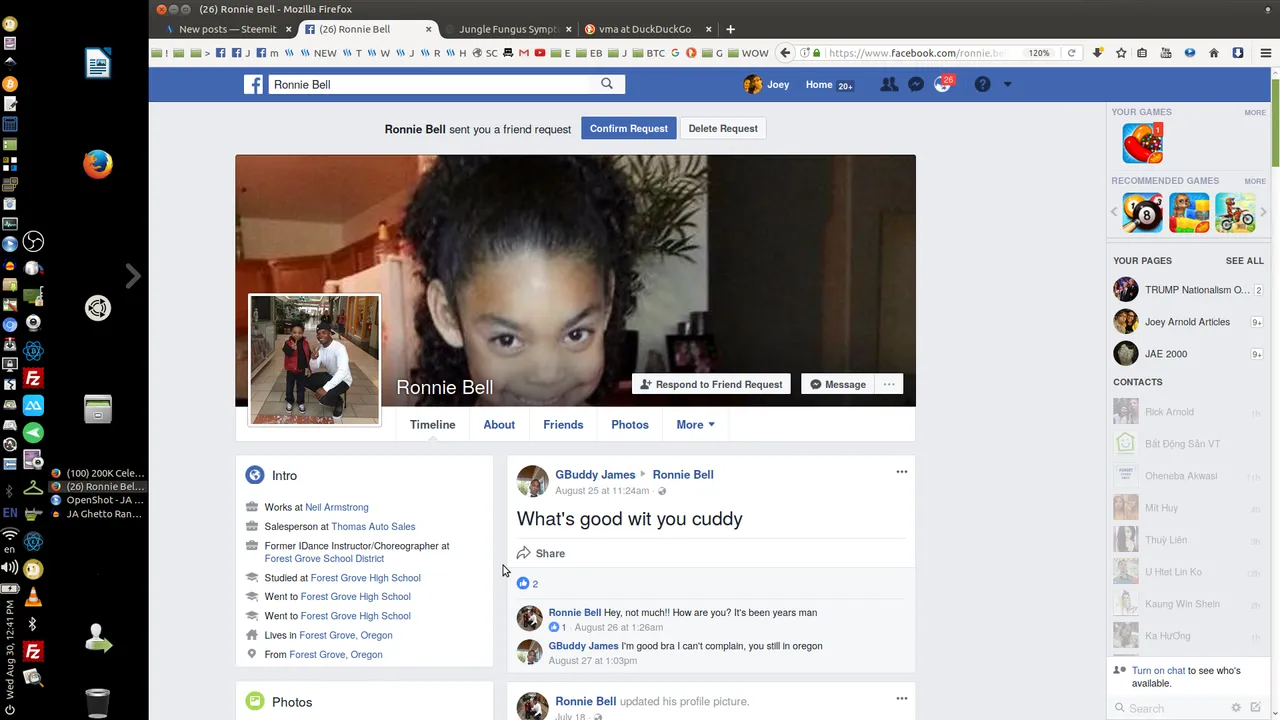Open LibreOffice Writer desktop icon

98,65
